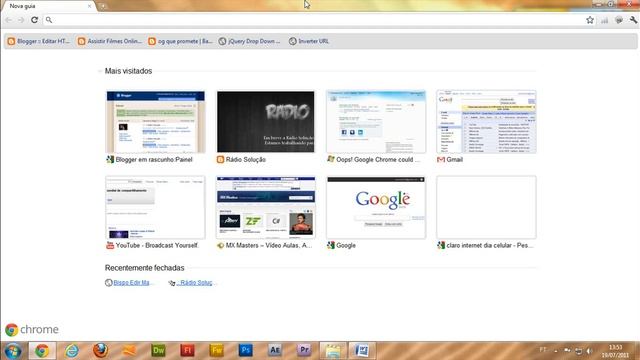Screen dimensions: 640x360
Task: Click the Gmail title link
Action: click(454, 160)
